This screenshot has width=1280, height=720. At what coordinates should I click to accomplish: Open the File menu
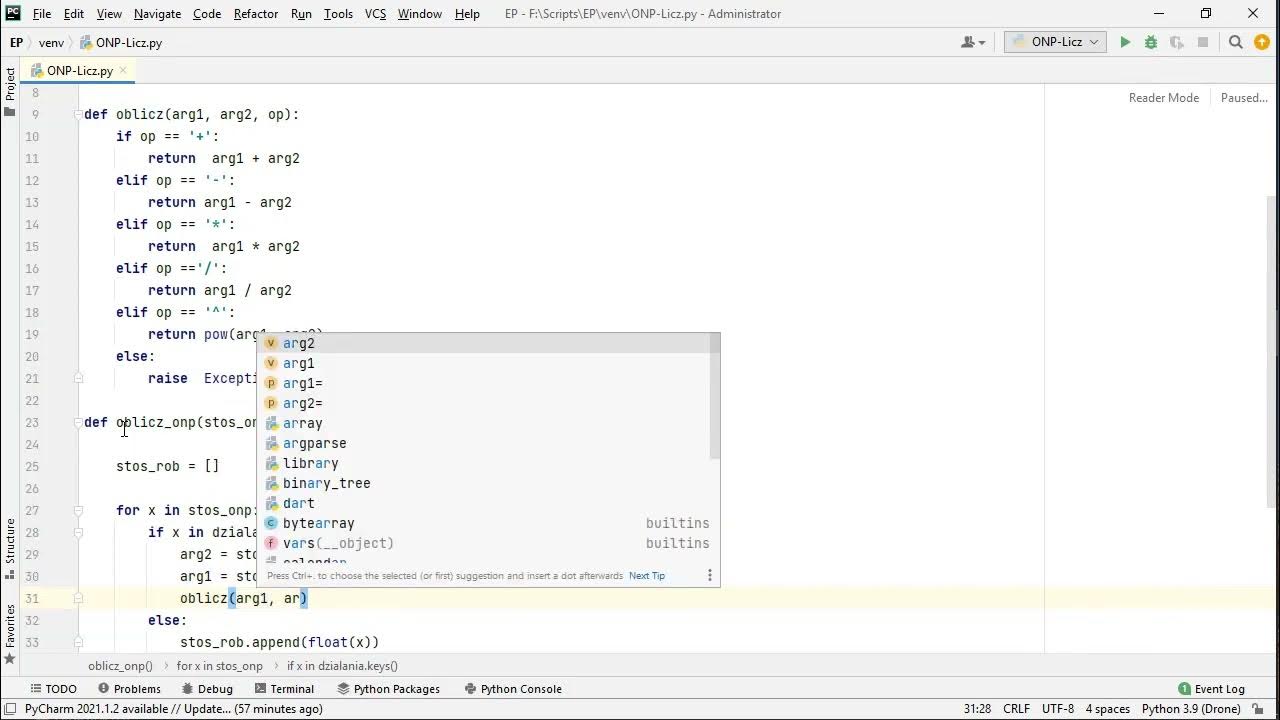[42, 14]
